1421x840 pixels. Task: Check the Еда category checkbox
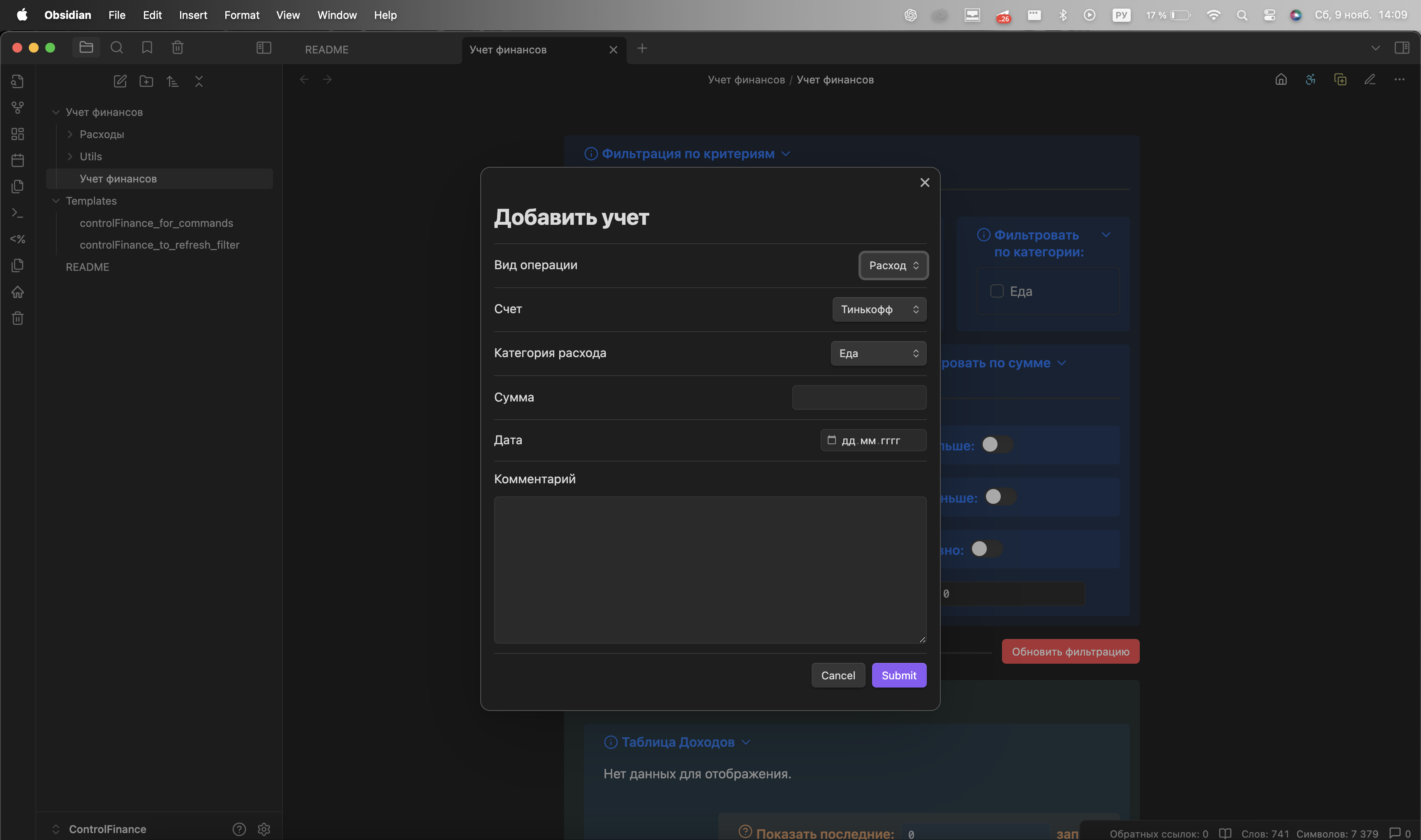[997, 291]
